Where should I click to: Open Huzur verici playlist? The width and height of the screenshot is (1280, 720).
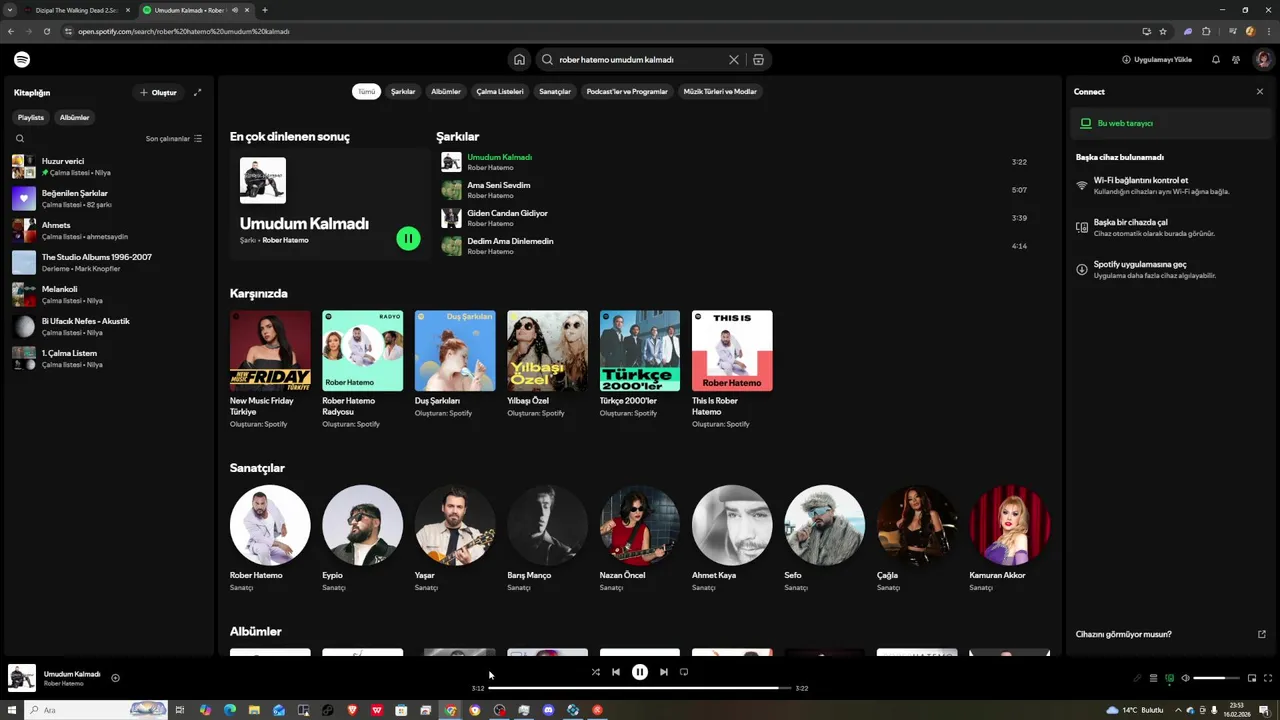coord(107,166)
